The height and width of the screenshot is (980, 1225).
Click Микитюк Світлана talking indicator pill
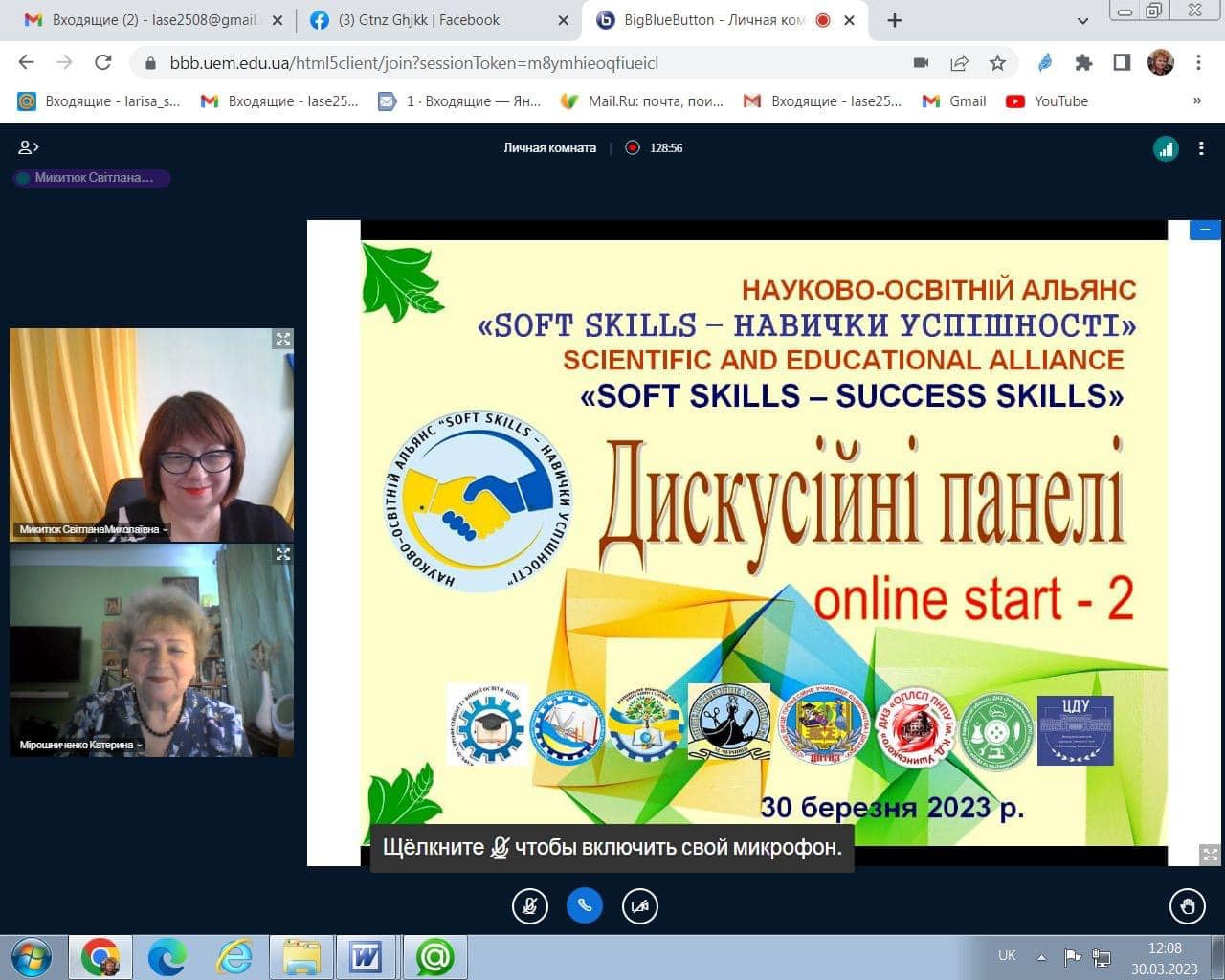[92, 177]
